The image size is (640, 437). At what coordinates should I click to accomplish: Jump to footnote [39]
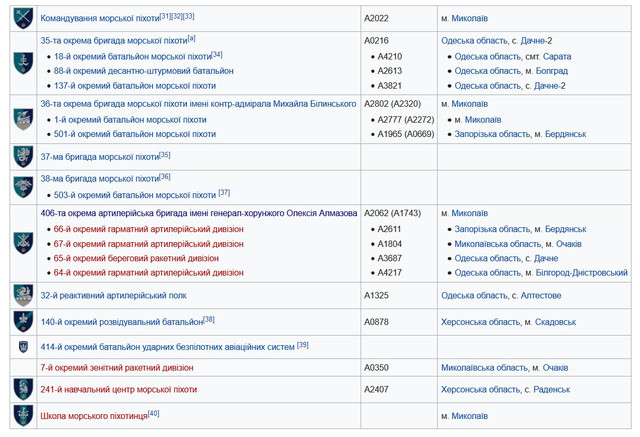pyautogui.click(x=303, y=345)
